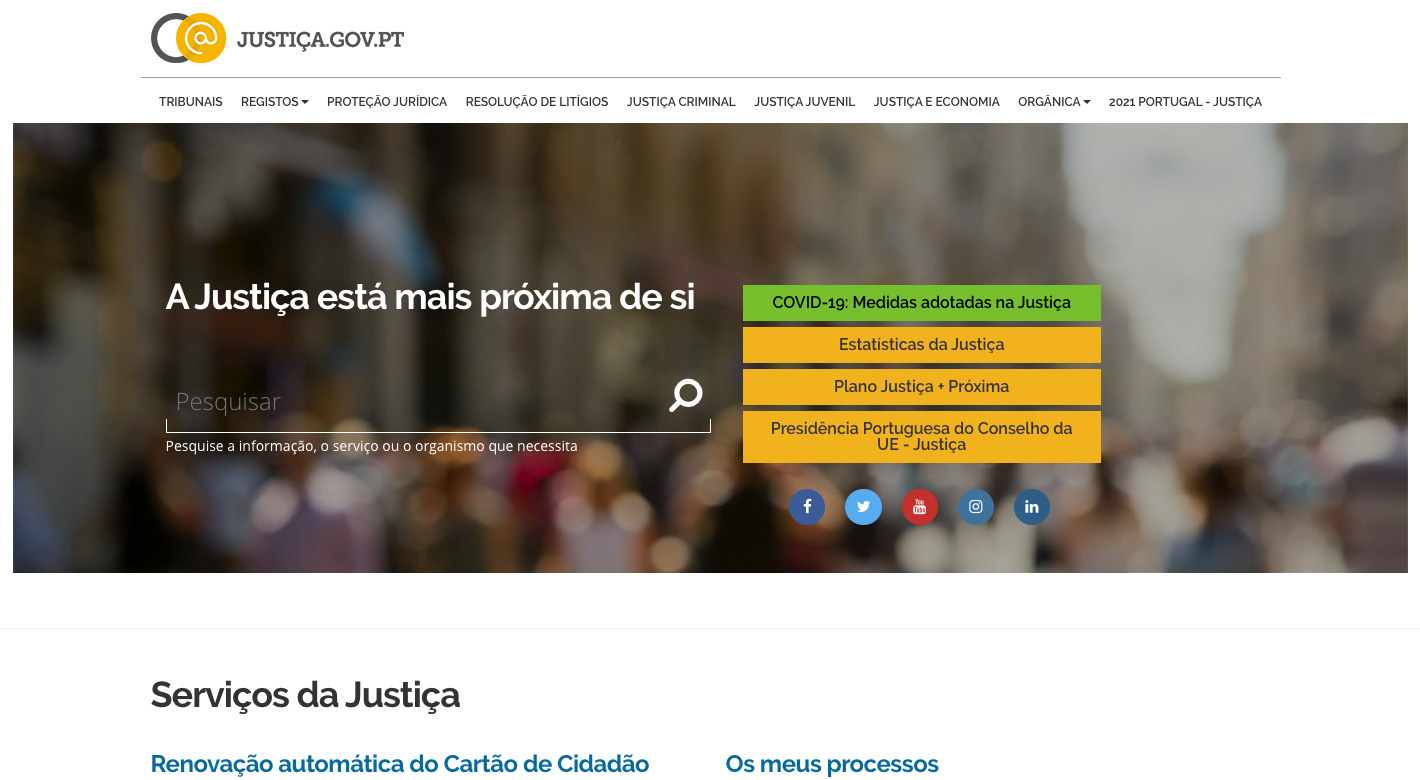Click the Plano Justiça + Próxima button
The image size is (1420, 780).
[921, 387]
